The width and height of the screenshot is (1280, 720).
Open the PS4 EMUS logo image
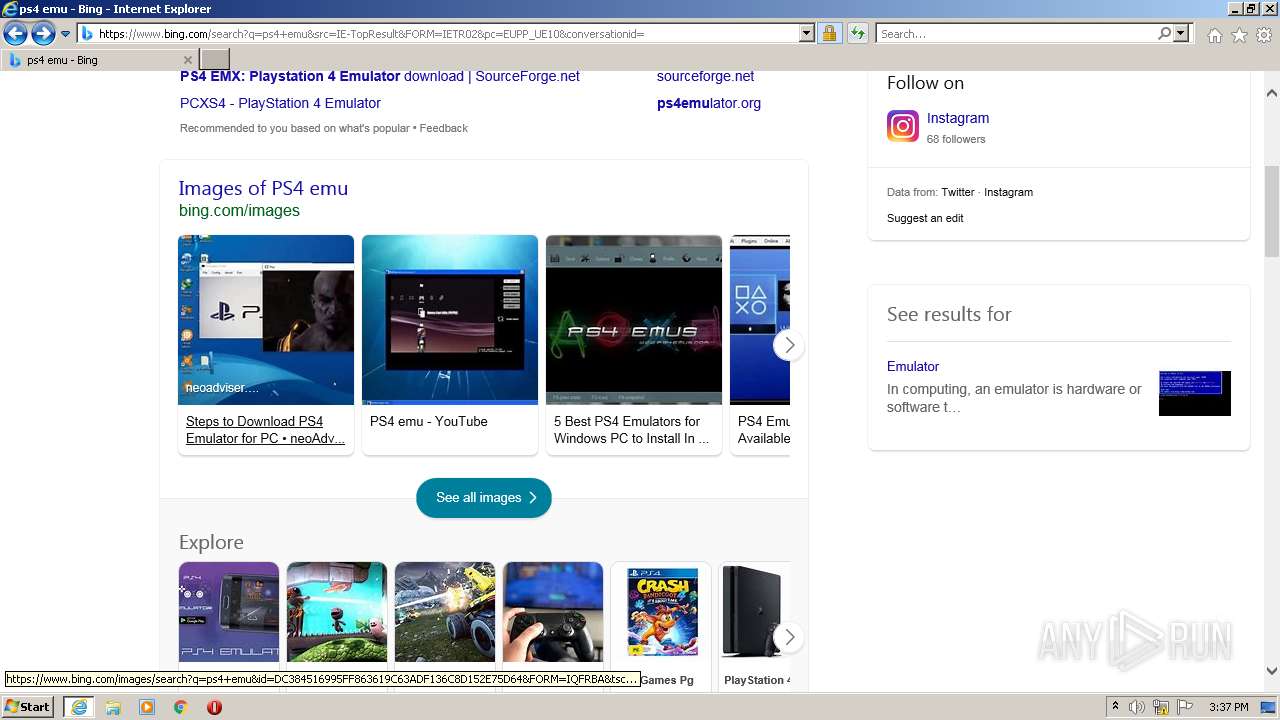coord(634,320)
